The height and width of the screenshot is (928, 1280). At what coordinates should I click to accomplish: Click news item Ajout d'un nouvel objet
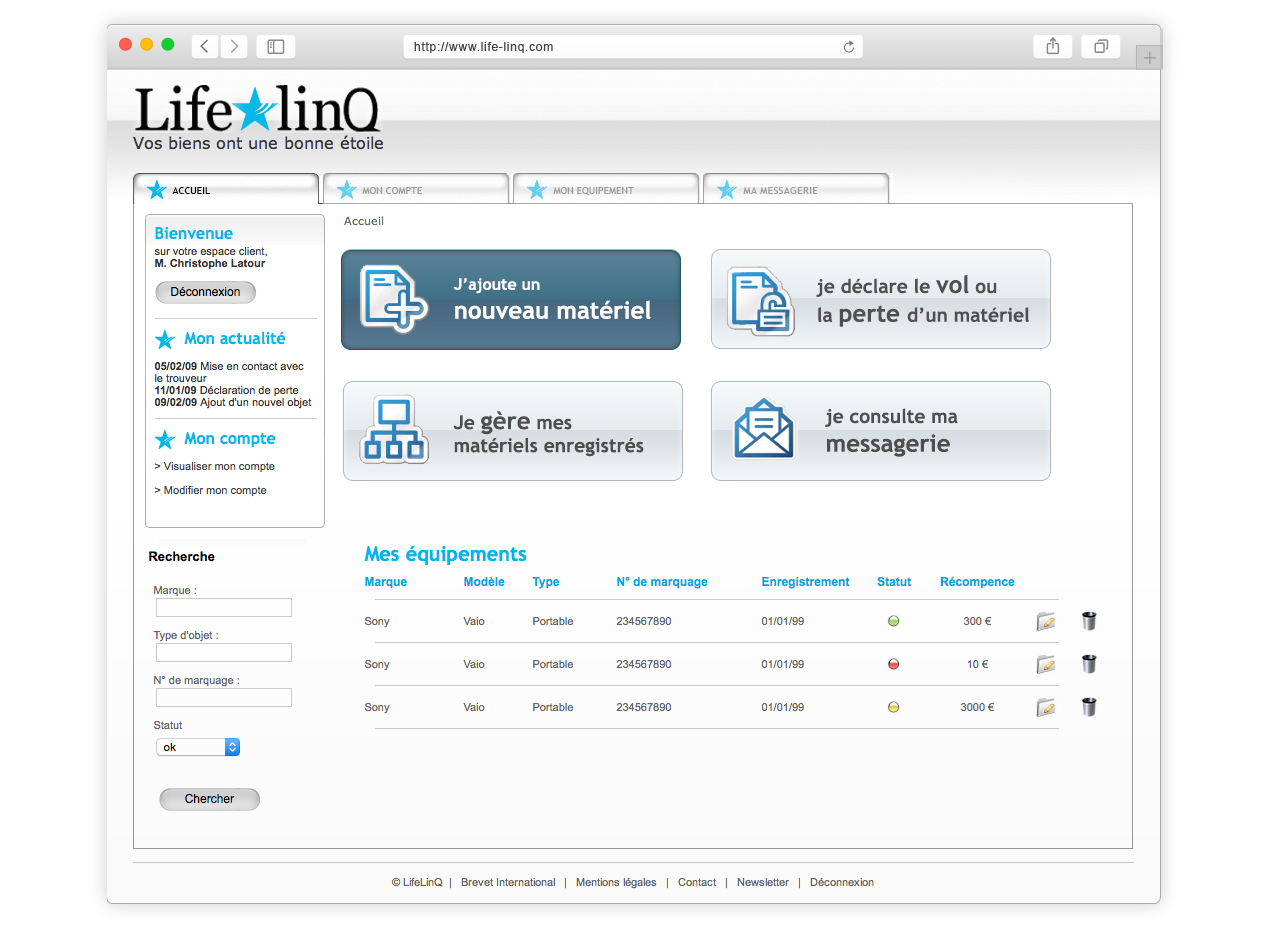click(233, 402)
